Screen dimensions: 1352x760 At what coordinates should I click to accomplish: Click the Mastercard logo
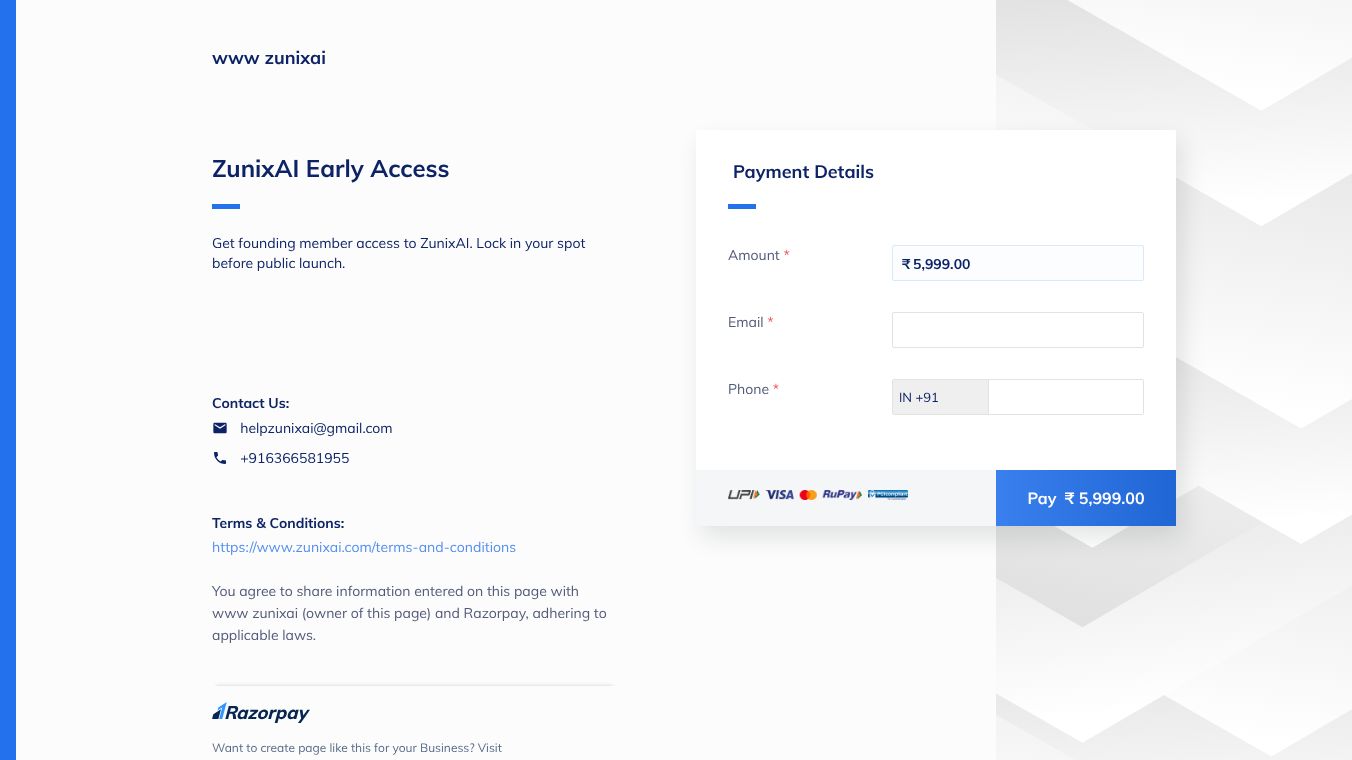coord(808,495)
